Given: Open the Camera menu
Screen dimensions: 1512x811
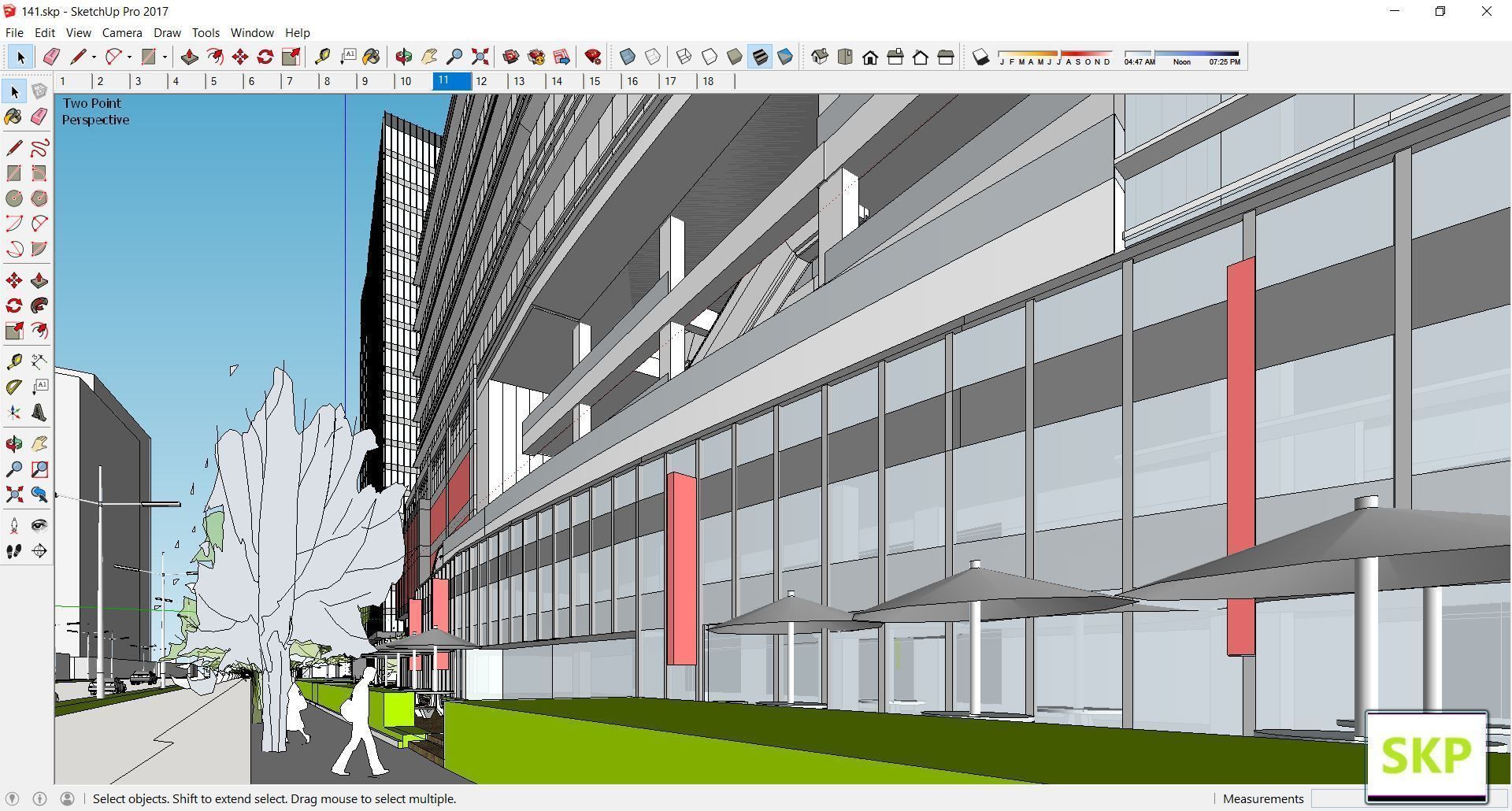Looking at the screenshot, I should [121, 32].
